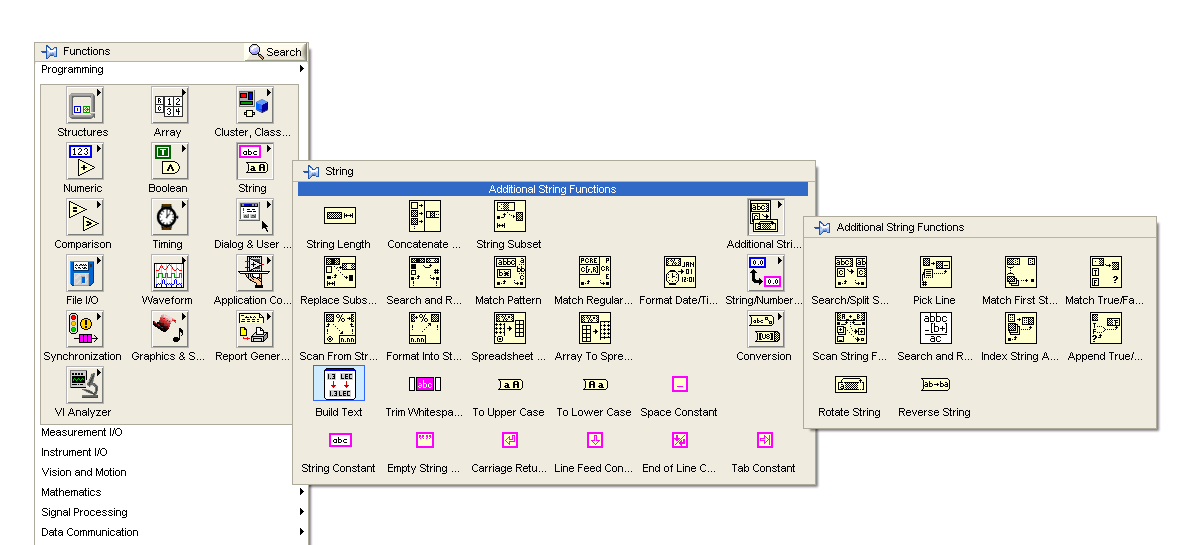Open the Structures palette icon
The height and width of the screenshot is (545, 1197).
coord(83,105)
